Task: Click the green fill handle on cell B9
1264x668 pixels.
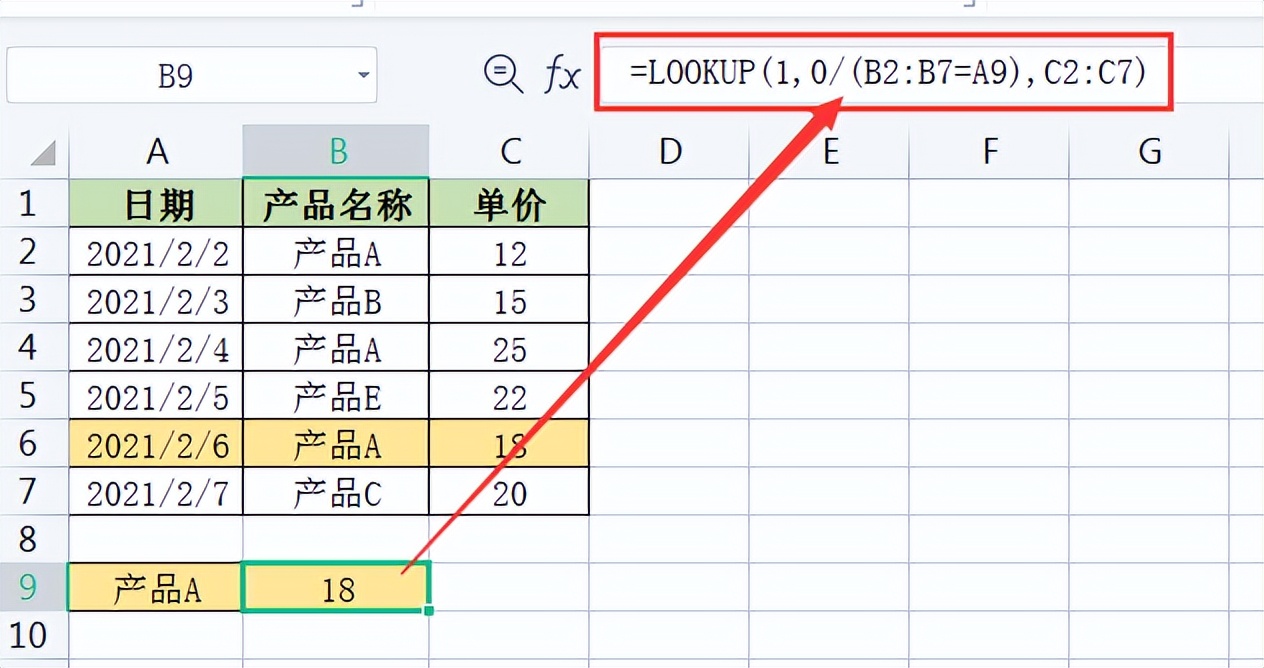Action: [428, 611]
